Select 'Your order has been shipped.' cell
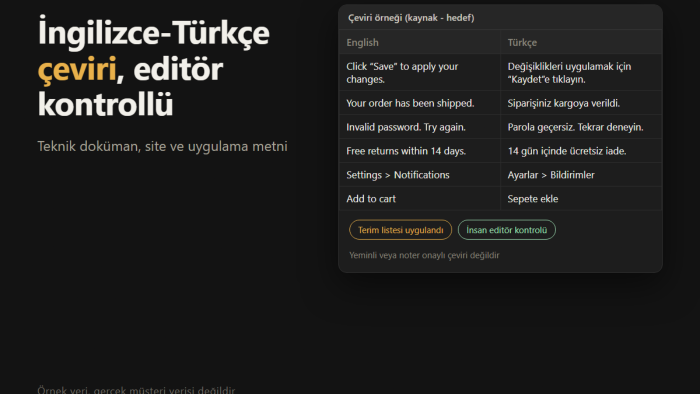Viewport: 700px width, 394px height. point(420,103)
